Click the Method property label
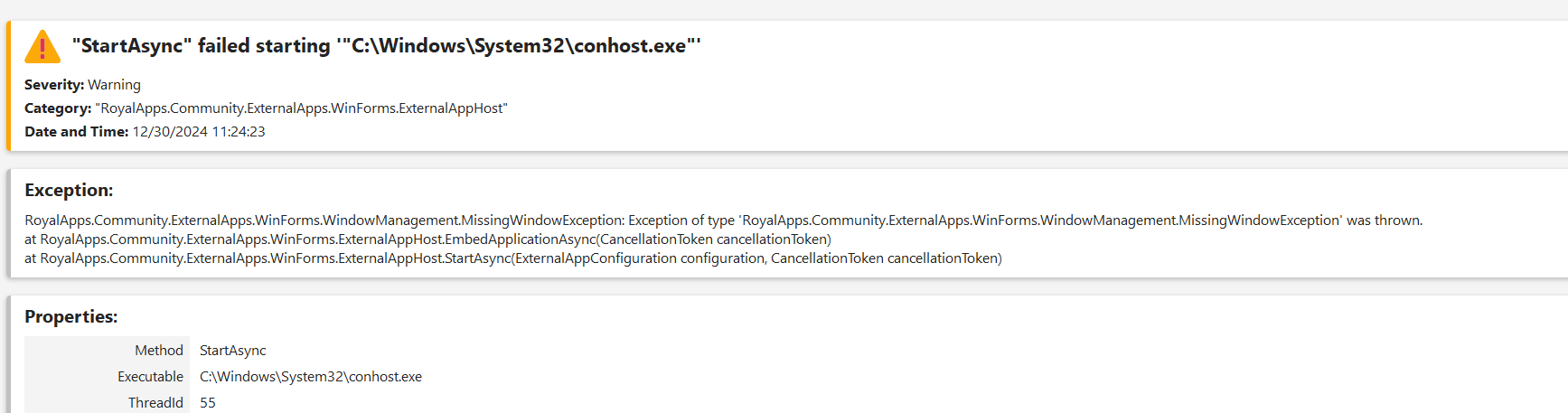Screen dimensions: 1568x413 pyautogui.click(x=159, y=351)
